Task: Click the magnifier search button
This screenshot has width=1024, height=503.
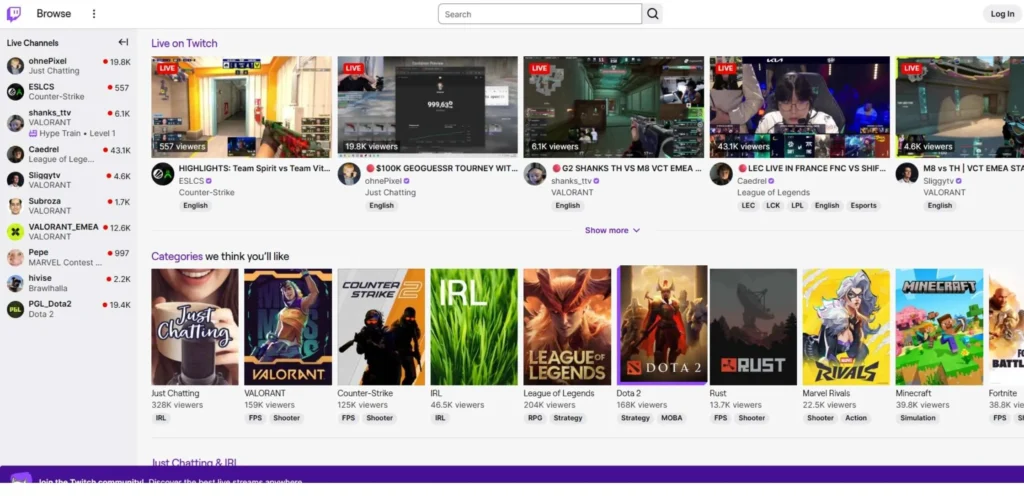Action: pos(652,14)
